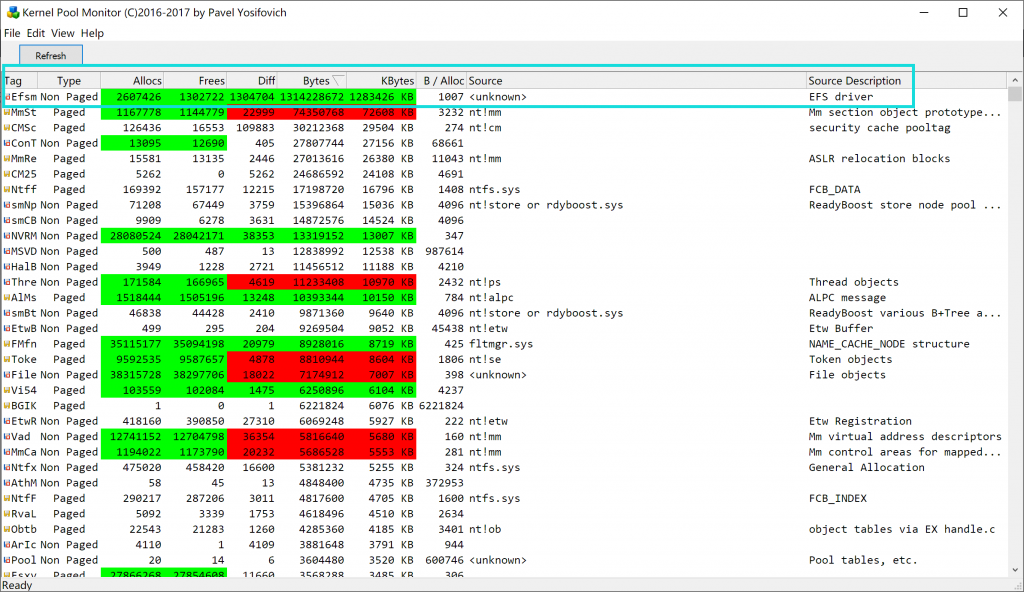The height and width of the screenshot is (592, 1024).
Task: Click the MSVD pool tag icon
Action: [7, 252]
